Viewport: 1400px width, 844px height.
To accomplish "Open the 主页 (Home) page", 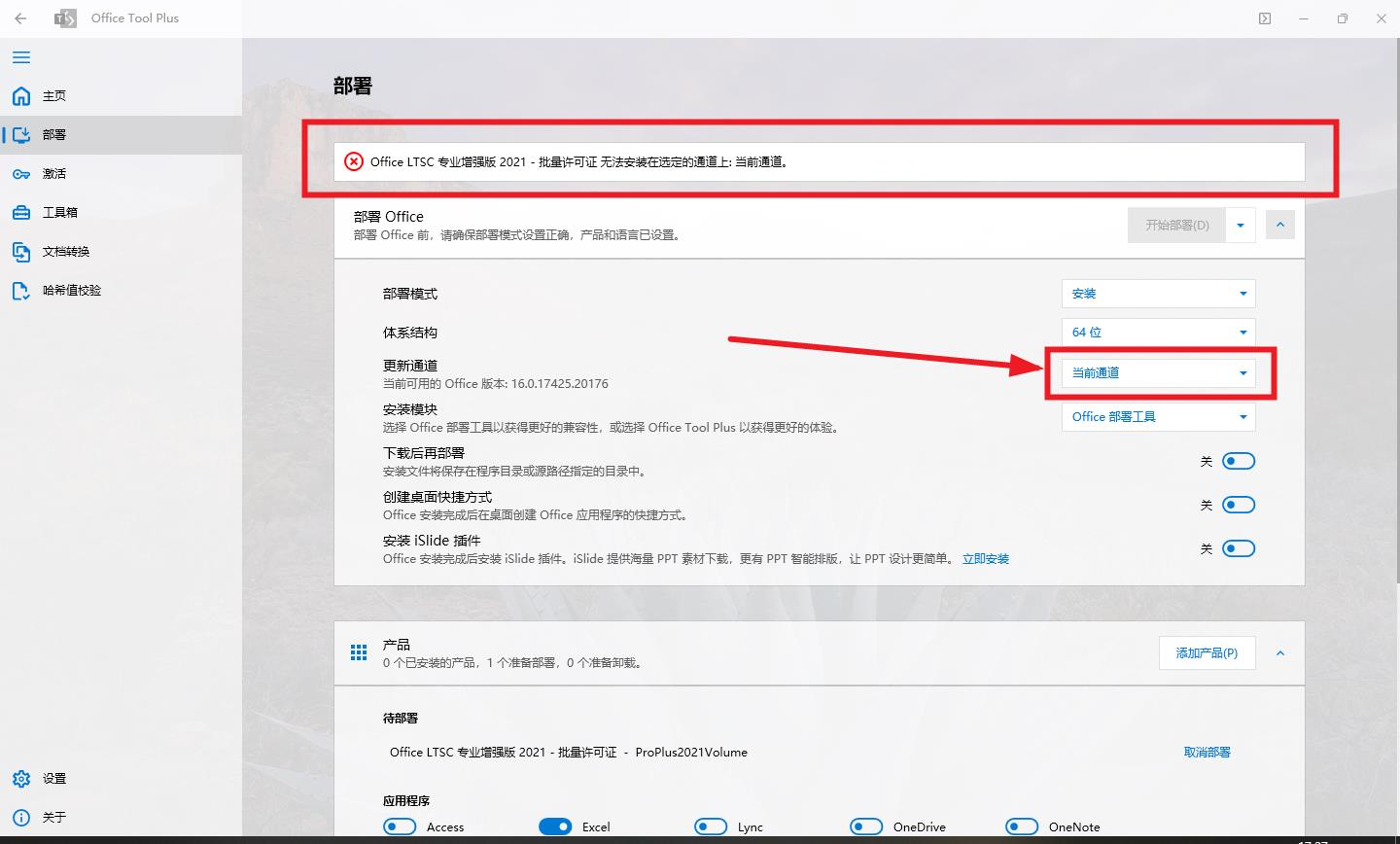I will pyautogui.click(x=53, y=95).
